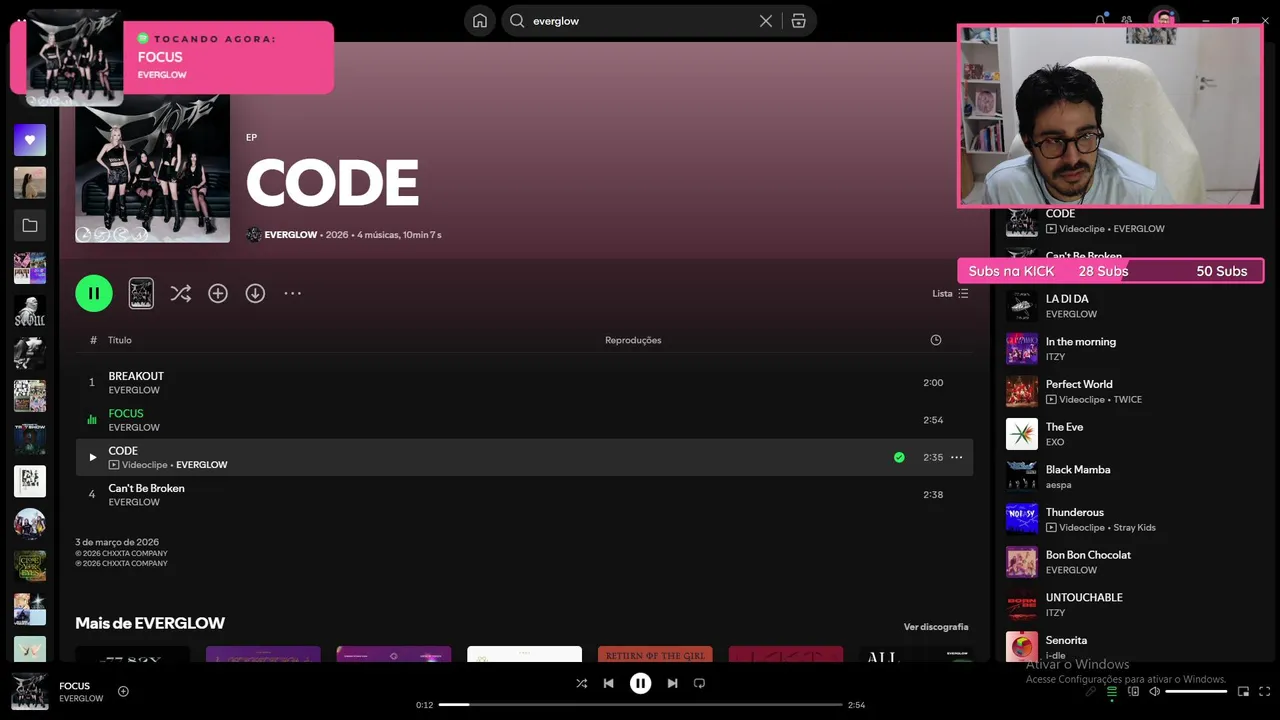Image resolution: width=1280 pixels, height=720 pixels.
Task: Click the magnifier icon in search bar
Action: 517,21
